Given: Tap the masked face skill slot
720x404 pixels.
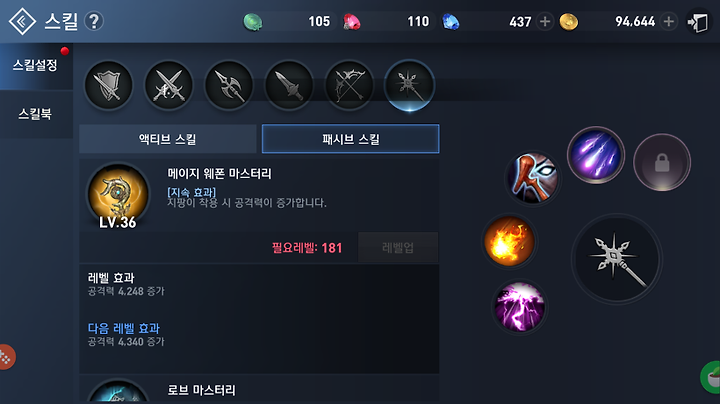Looking at the screenshot, I should point(533,179).
